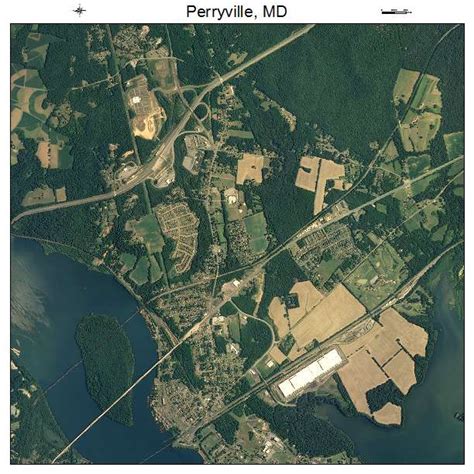Click the green athletic fields at map center

pos(256,232)
